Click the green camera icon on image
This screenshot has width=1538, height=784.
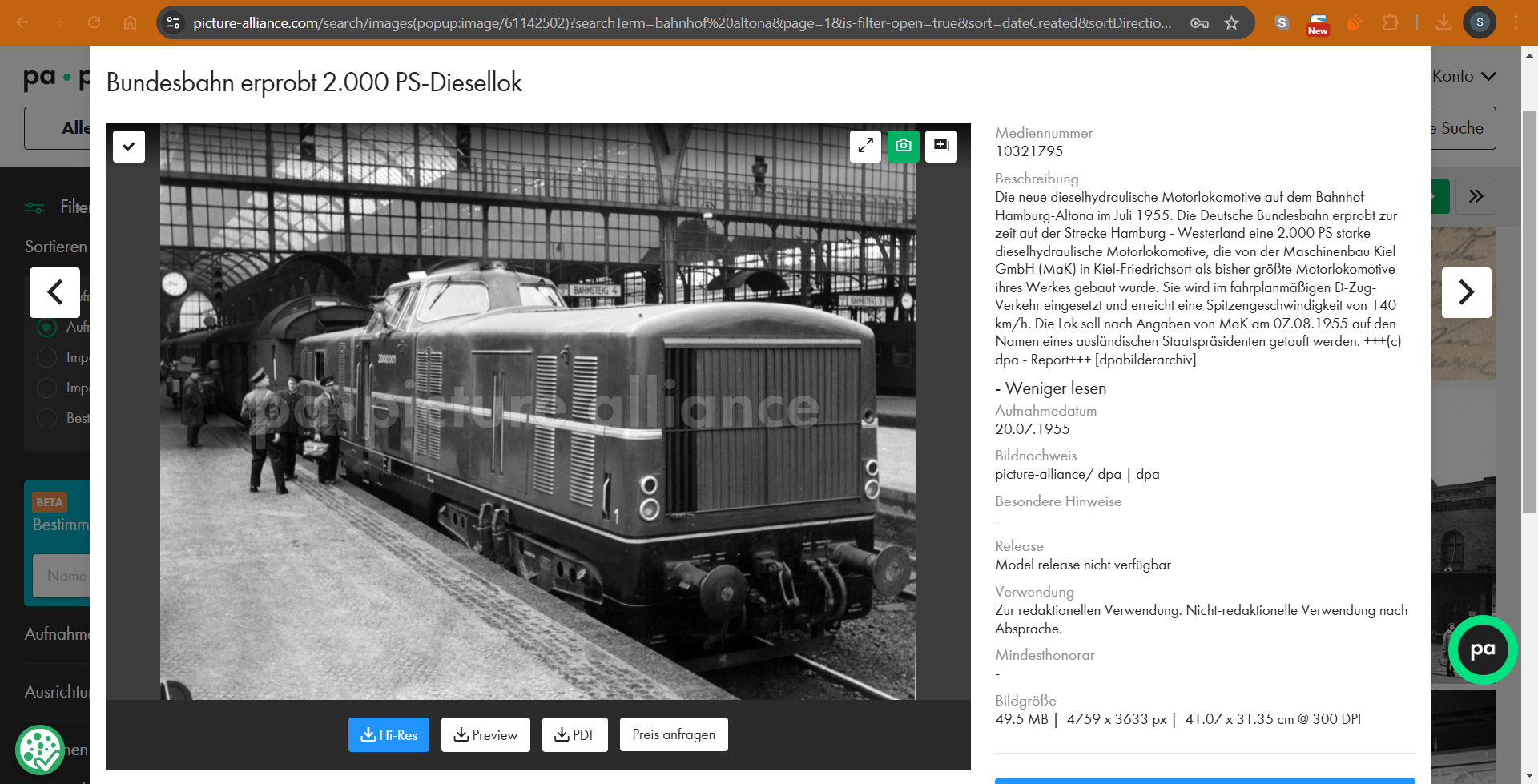pyautogui.click(x=903, y=146)
